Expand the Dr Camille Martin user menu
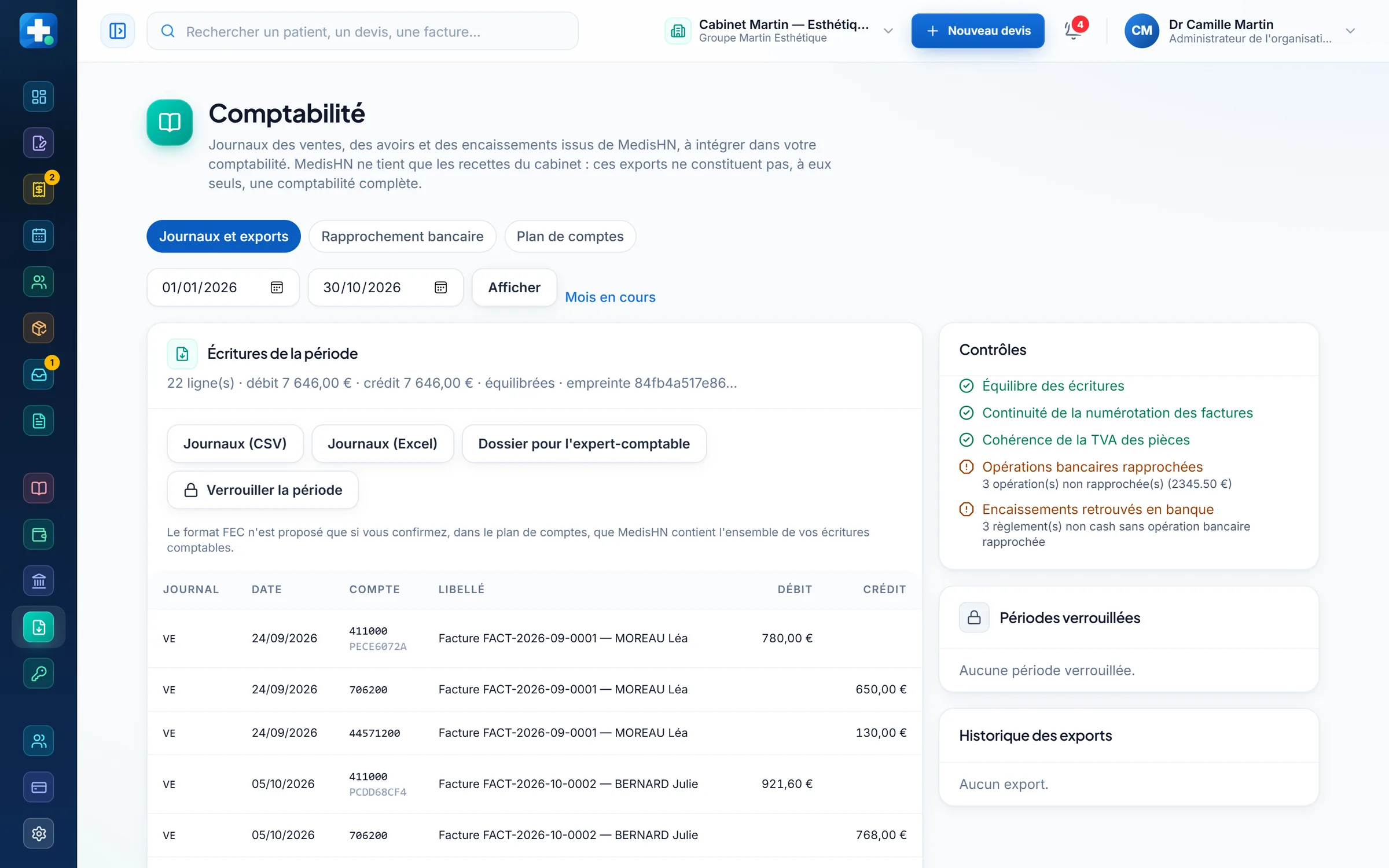 pyautogui.click(x=1240, y=31)
